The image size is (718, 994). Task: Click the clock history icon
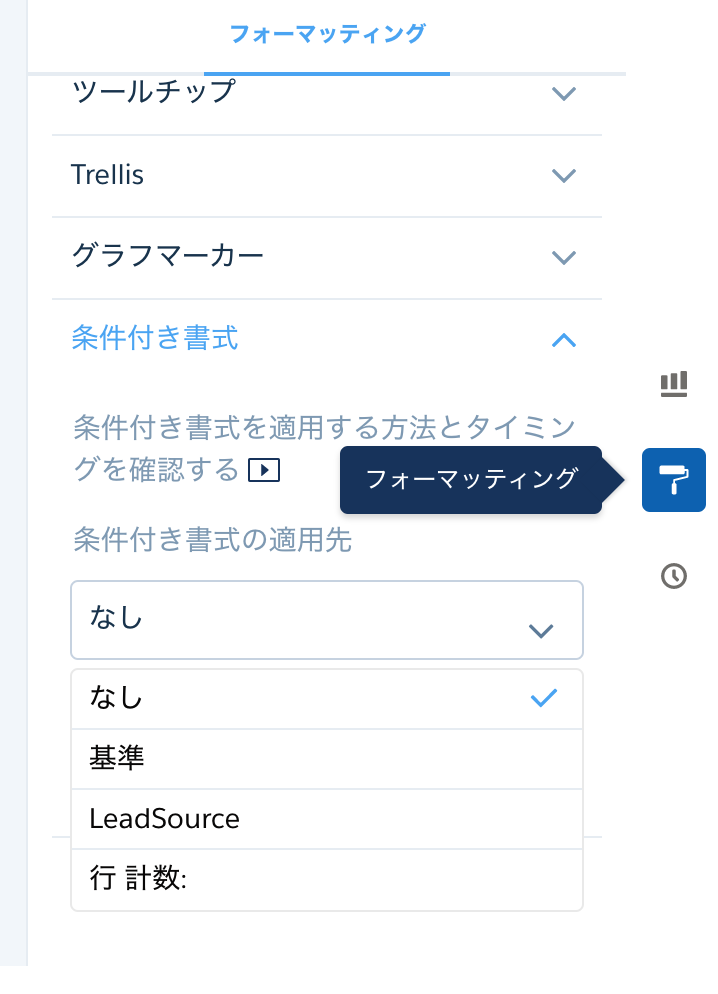[673, 576]
